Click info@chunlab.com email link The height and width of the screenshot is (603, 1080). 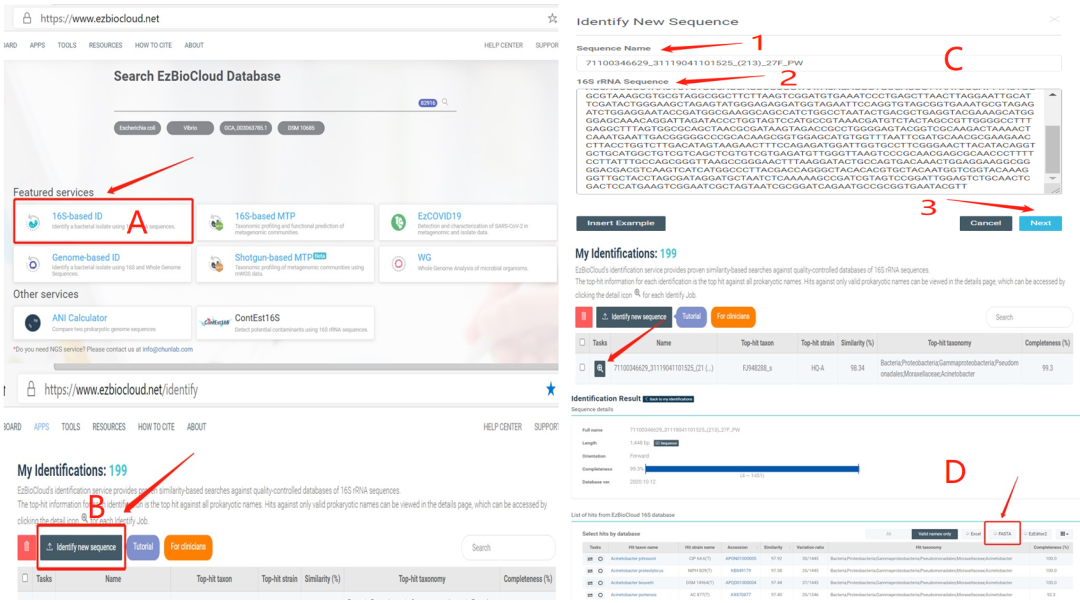click(x=167, y=349)
